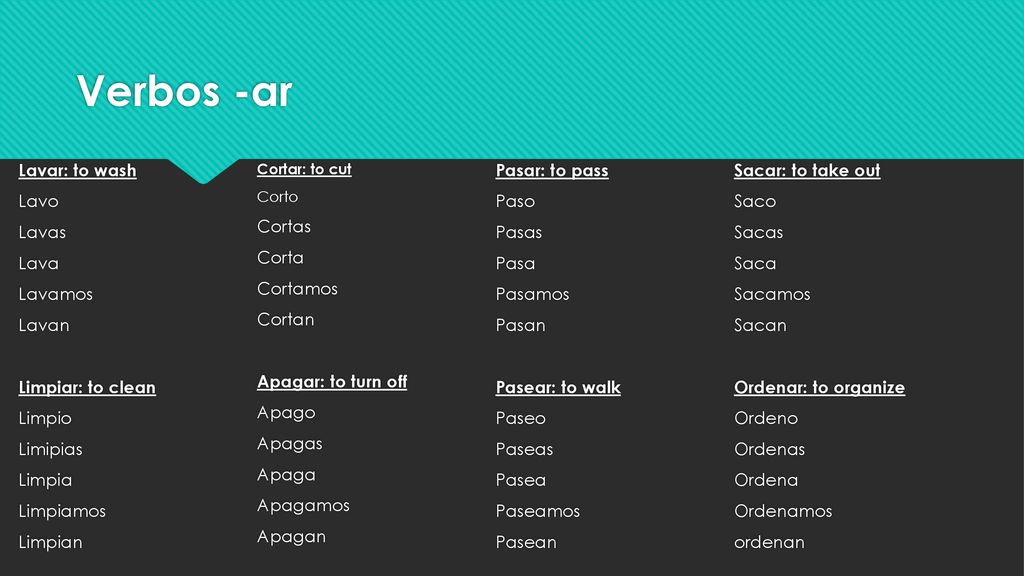This screenshot has width=1024, height=576.
Task: Select the word 'Apagamos'
Action: (x=303, y=506)
